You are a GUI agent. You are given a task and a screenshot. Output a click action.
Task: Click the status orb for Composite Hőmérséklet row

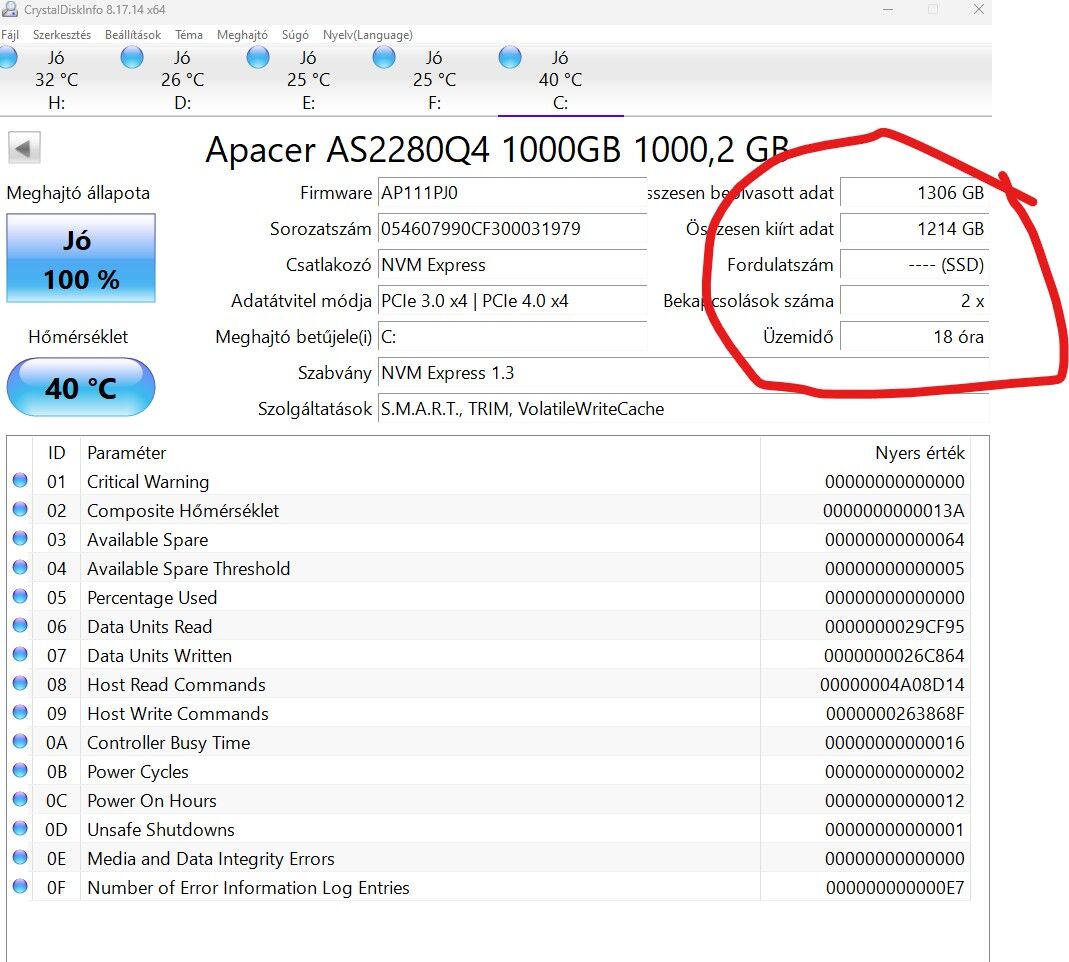coord(20,509)
